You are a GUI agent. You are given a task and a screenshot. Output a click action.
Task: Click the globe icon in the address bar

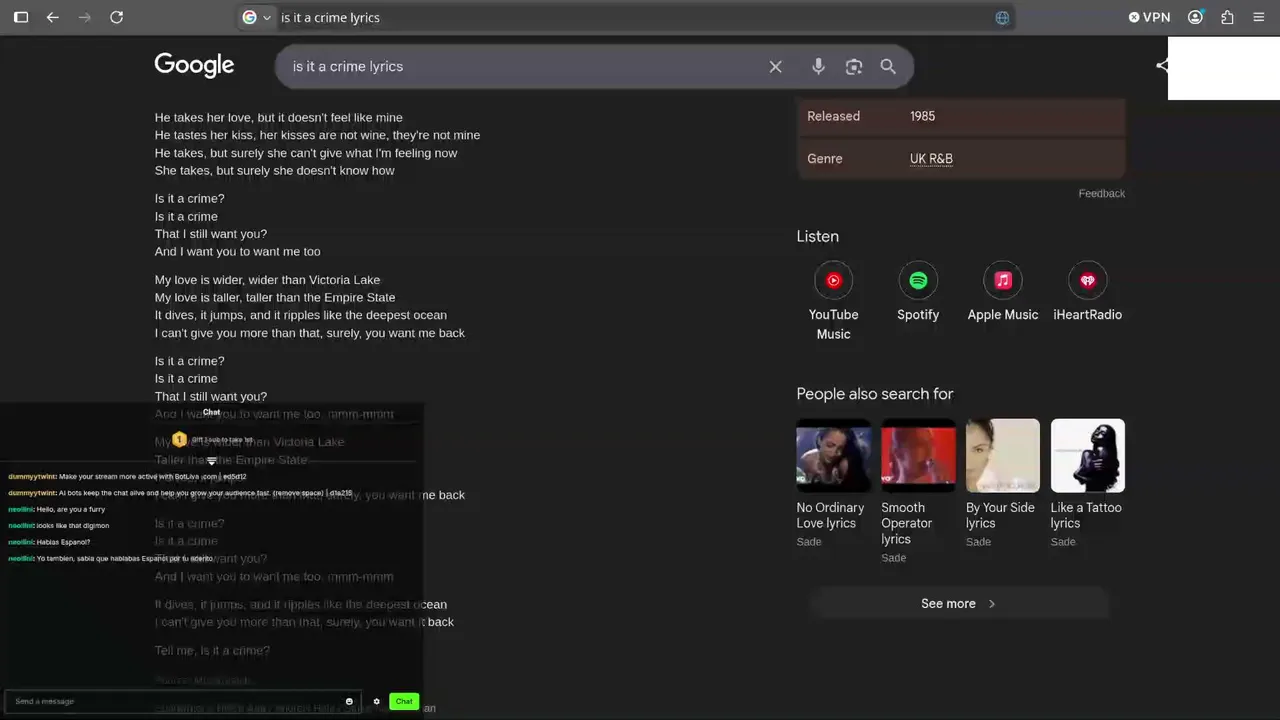[x=1002, y=17]
